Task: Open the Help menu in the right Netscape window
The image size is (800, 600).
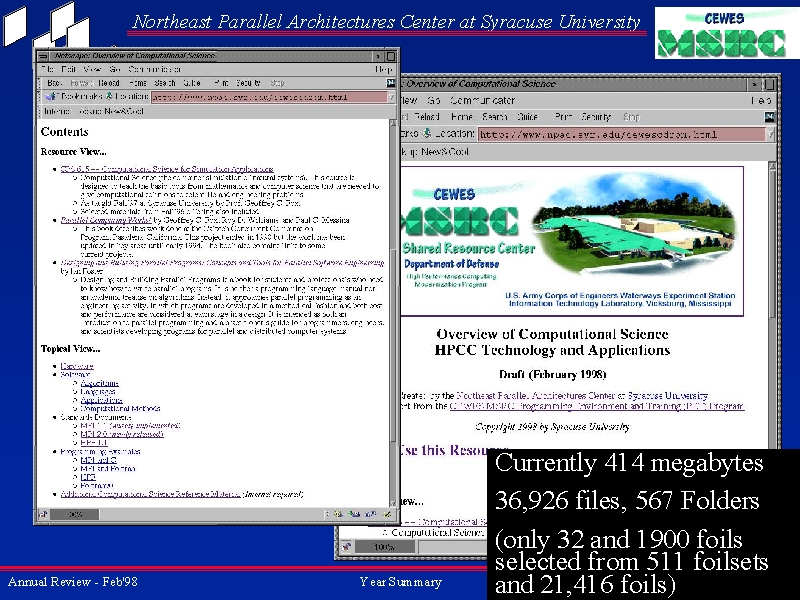Action: pyautogui.click(x=761, y=101)
